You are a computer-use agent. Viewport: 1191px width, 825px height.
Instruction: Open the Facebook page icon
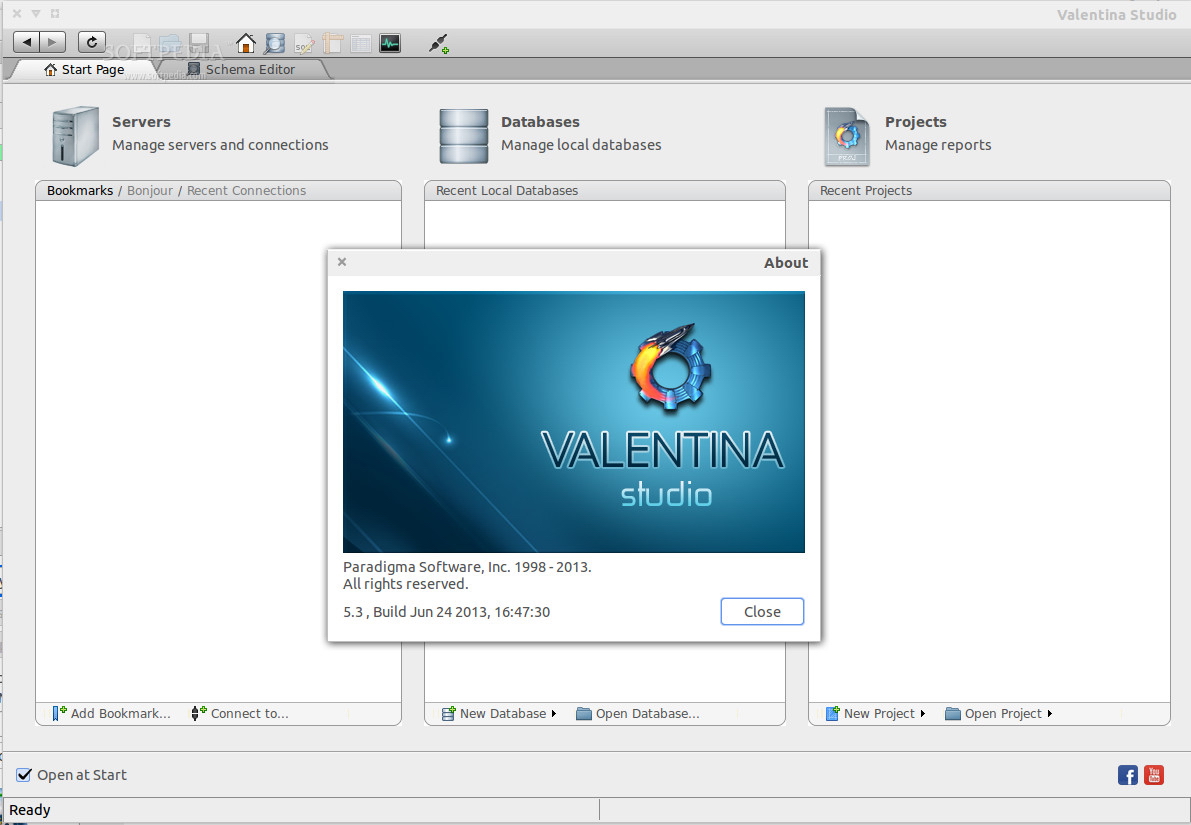point(1128,775)
